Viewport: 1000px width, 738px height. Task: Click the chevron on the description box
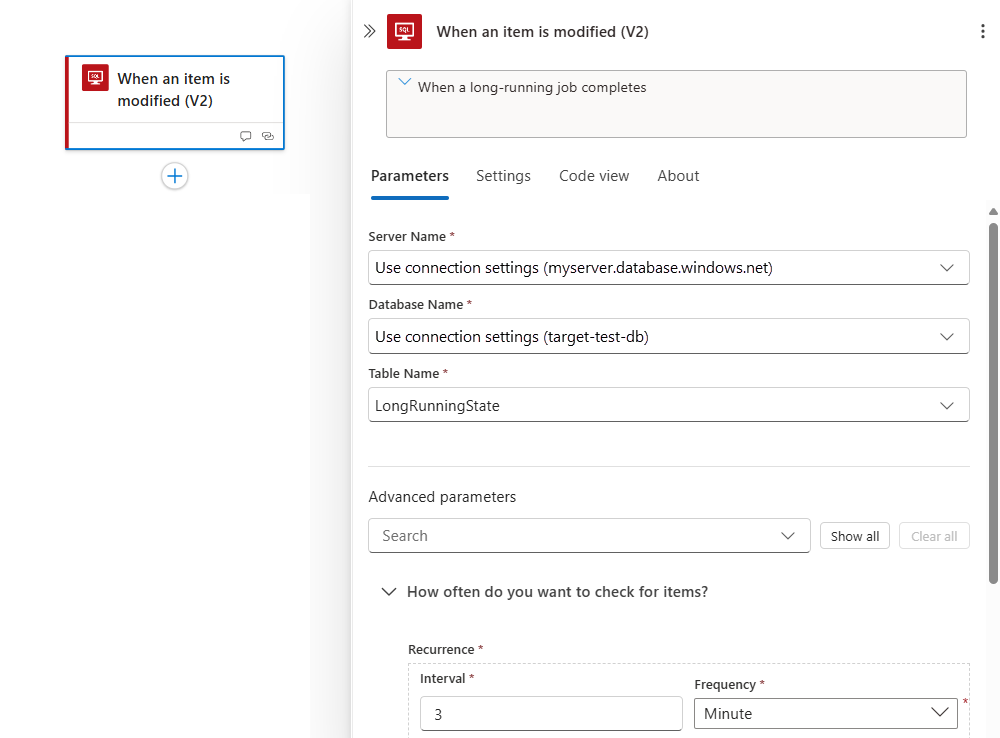404,86
